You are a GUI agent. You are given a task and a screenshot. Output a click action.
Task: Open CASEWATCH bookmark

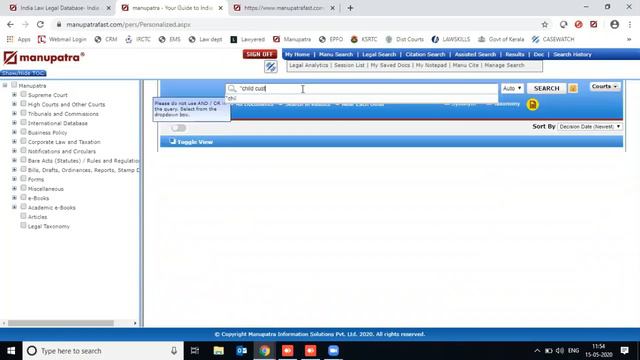click(553, 39)
